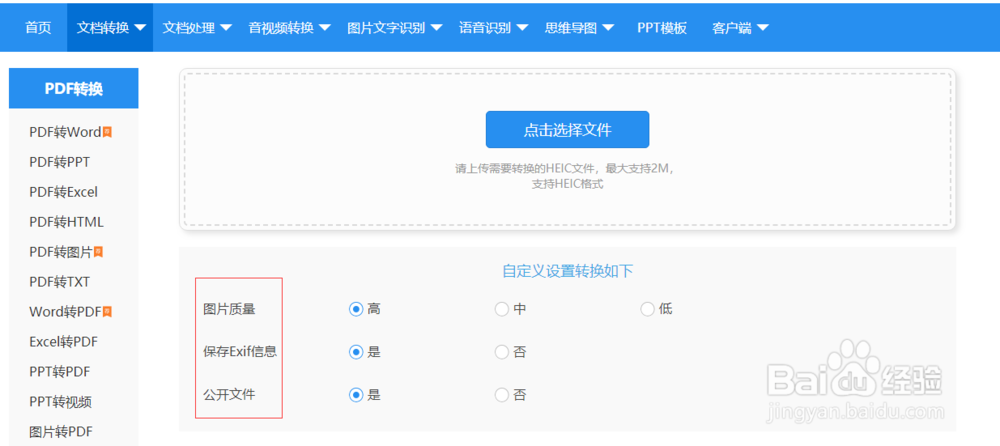Image resolution: width=1000 pixels, height=446 pixels.
Task: Select Excel转PDF in the sidebar
Action: click(63, 342)
